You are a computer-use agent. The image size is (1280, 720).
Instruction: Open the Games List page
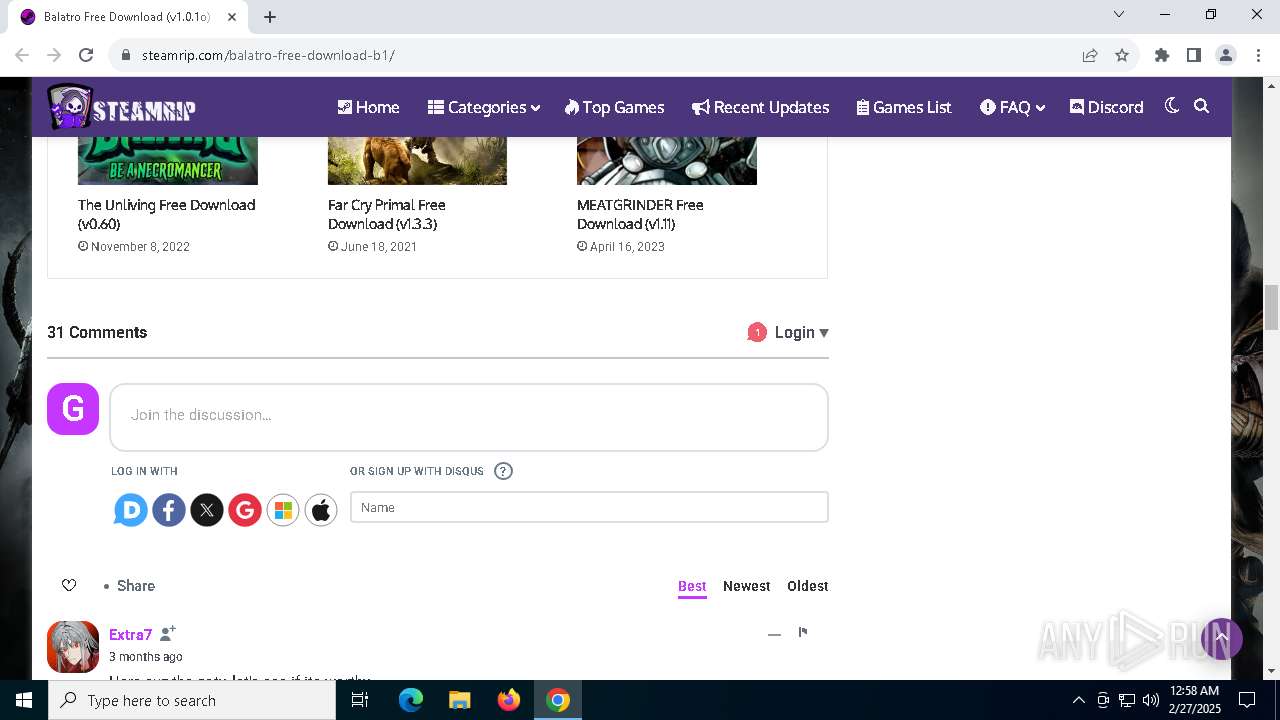[x=905, y=107]
